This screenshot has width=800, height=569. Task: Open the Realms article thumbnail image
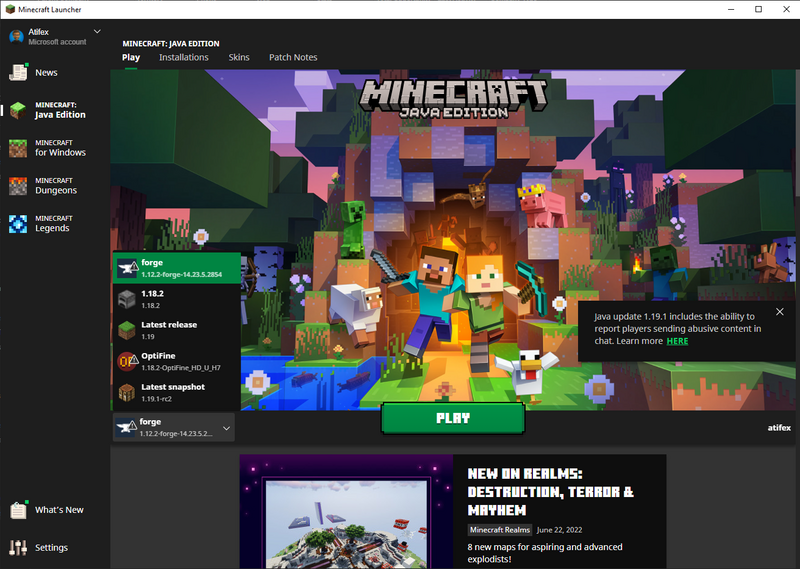[346, 512]
